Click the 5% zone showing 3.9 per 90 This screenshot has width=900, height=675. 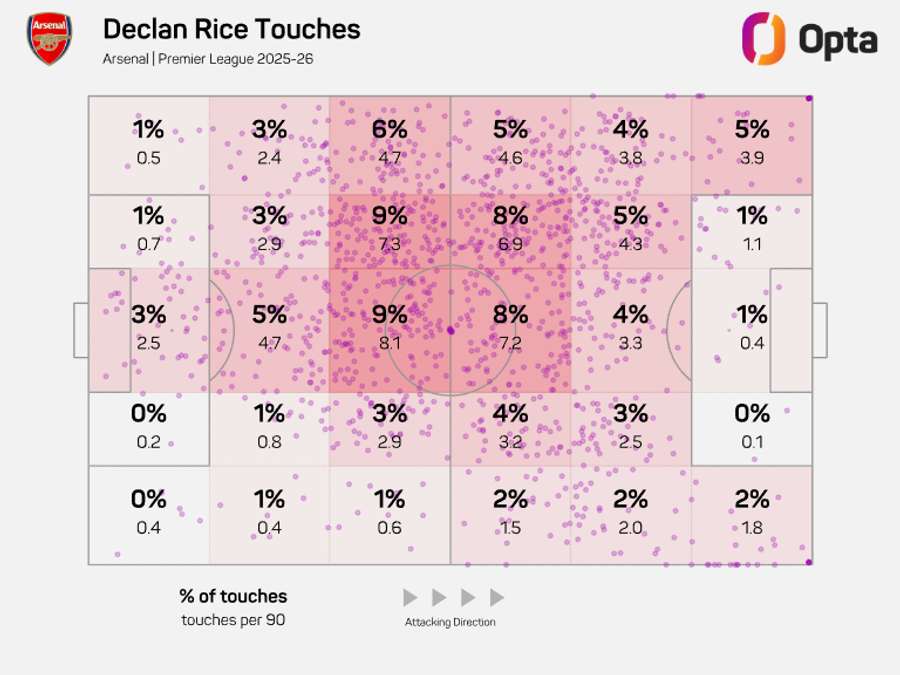tap(751, 143)
